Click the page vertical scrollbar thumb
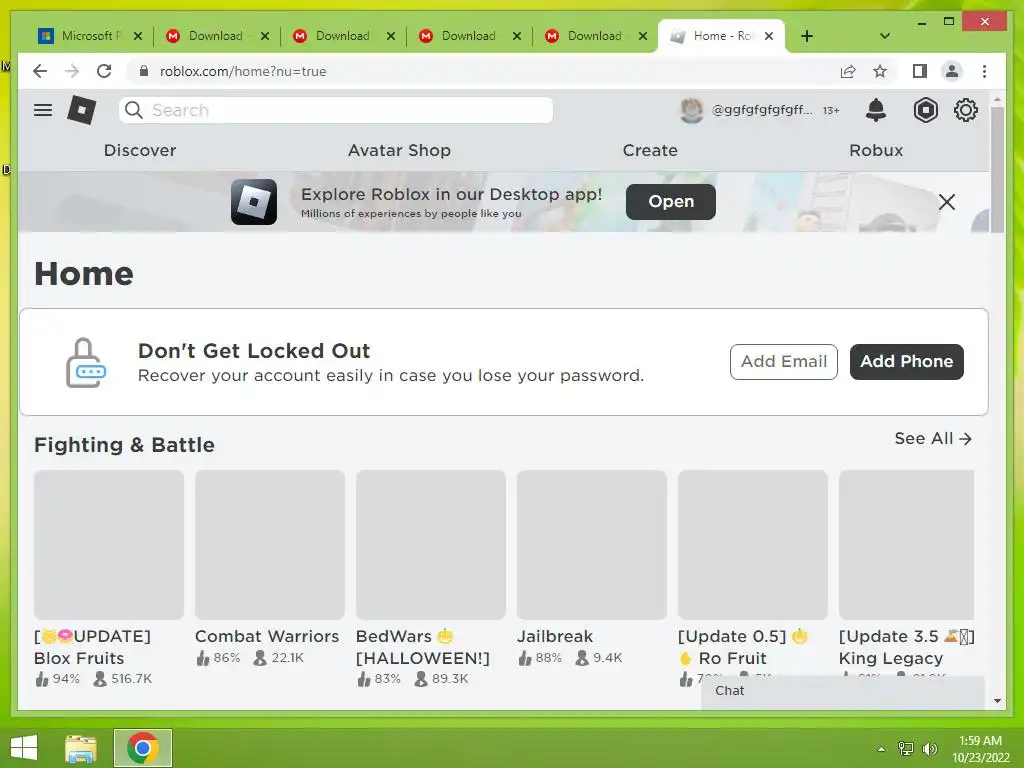 tap(997, 170)
